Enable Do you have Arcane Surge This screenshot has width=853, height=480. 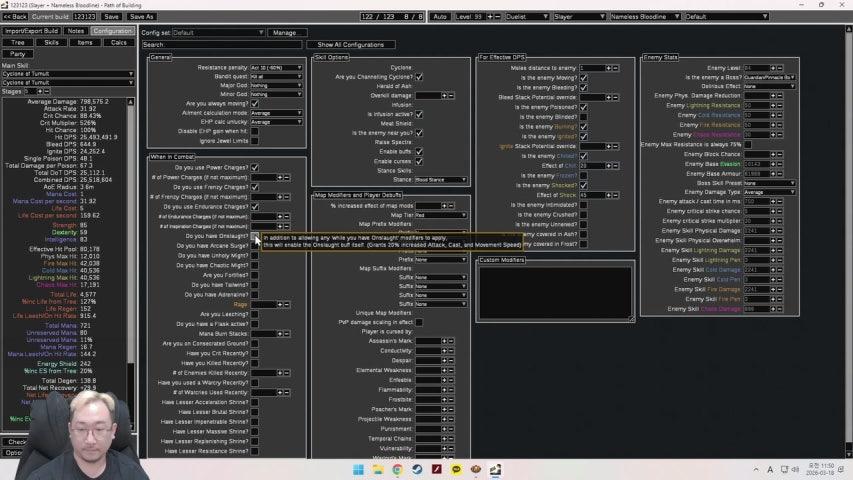click(255, 246)
